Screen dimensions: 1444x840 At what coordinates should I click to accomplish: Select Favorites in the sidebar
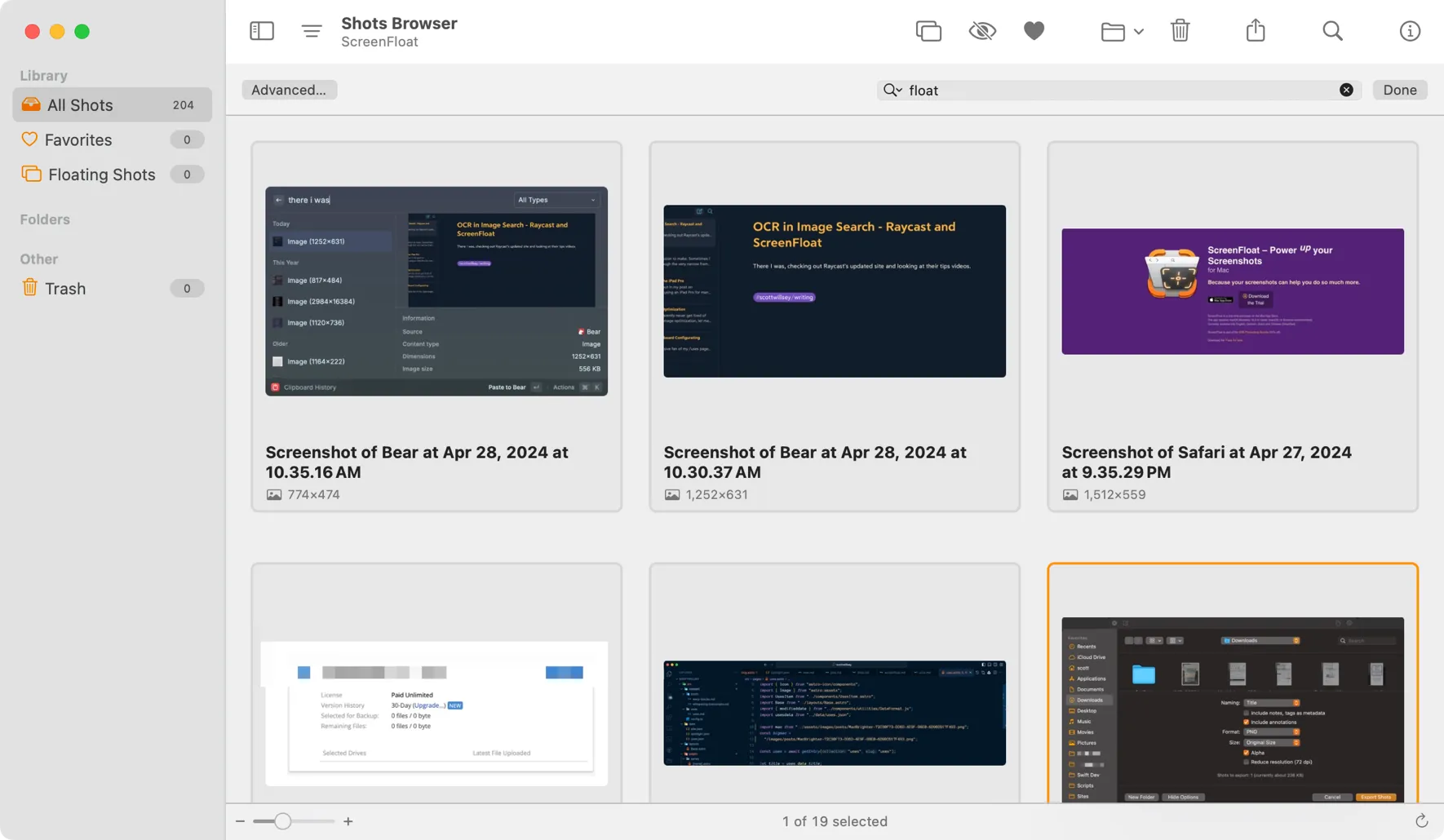point(78,139)
